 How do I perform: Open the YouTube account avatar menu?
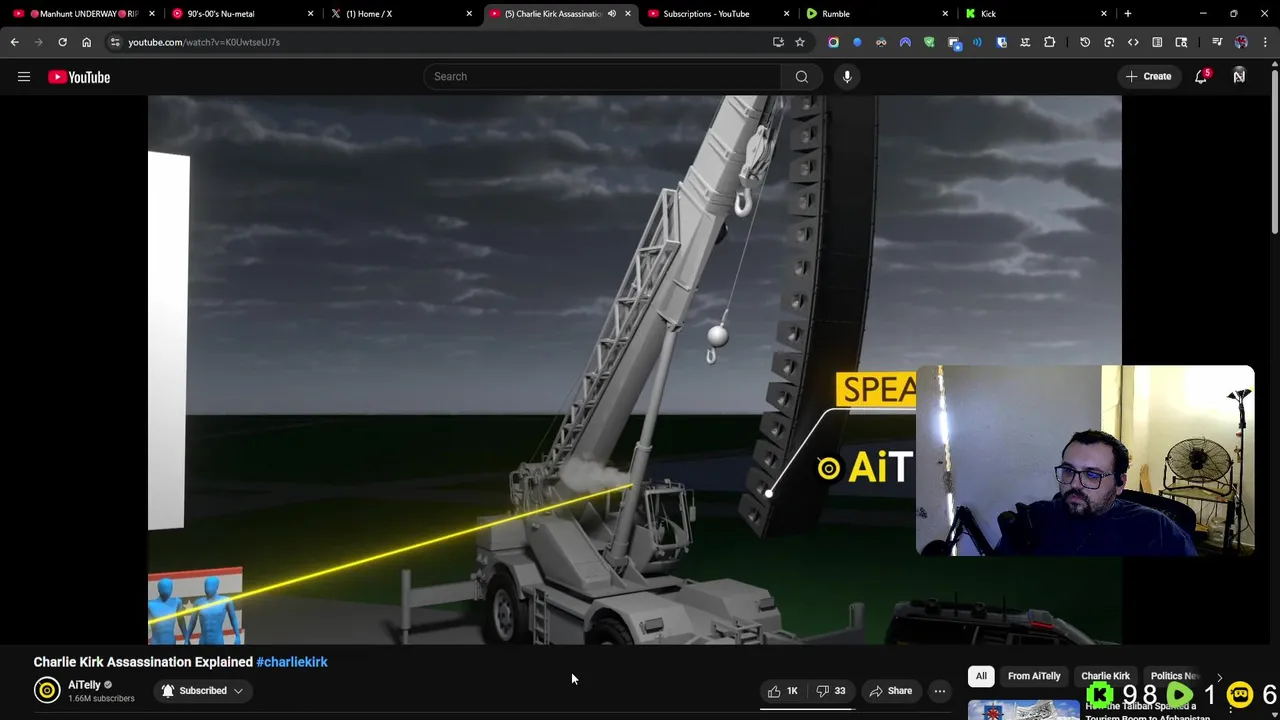1239,77
